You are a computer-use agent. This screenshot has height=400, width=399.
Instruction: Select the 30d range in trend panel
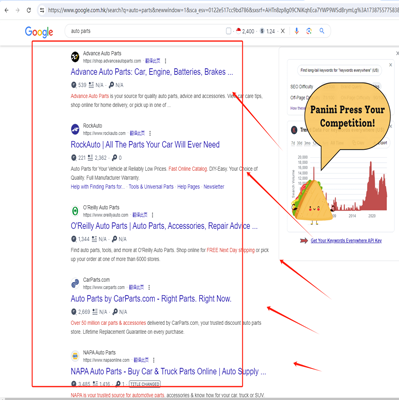(x=300, y=143)
